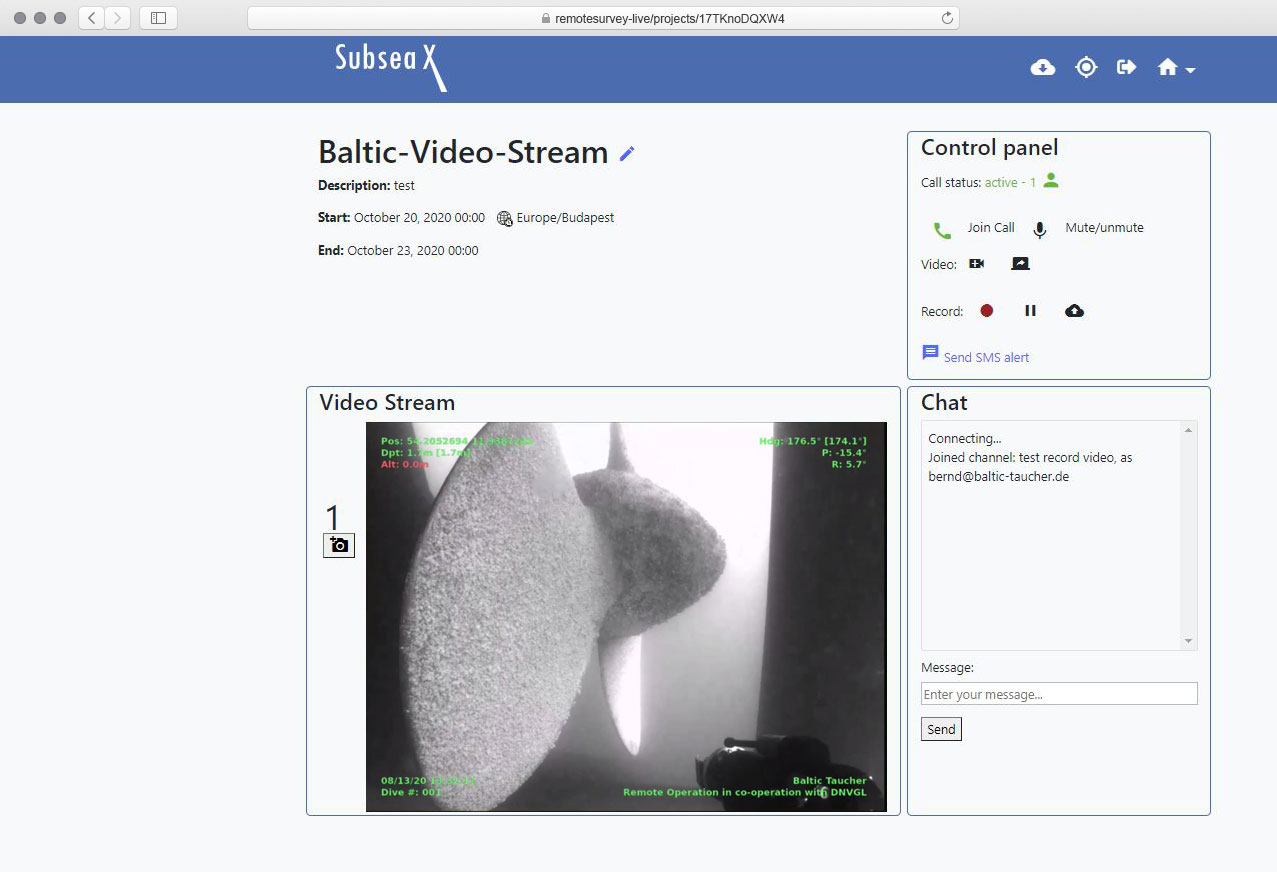Upload the recording to the cloud
This screenshot has height=872, width=1277.
[x=1074, y=310]
